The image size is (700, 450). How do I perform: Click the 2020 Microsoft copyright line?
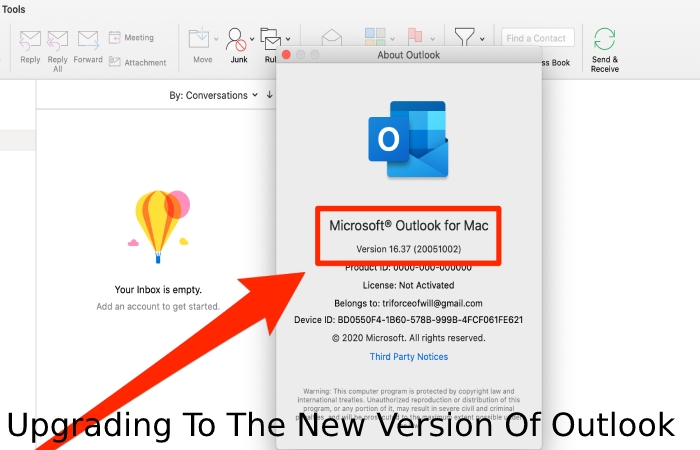click(x=408, y=338)
